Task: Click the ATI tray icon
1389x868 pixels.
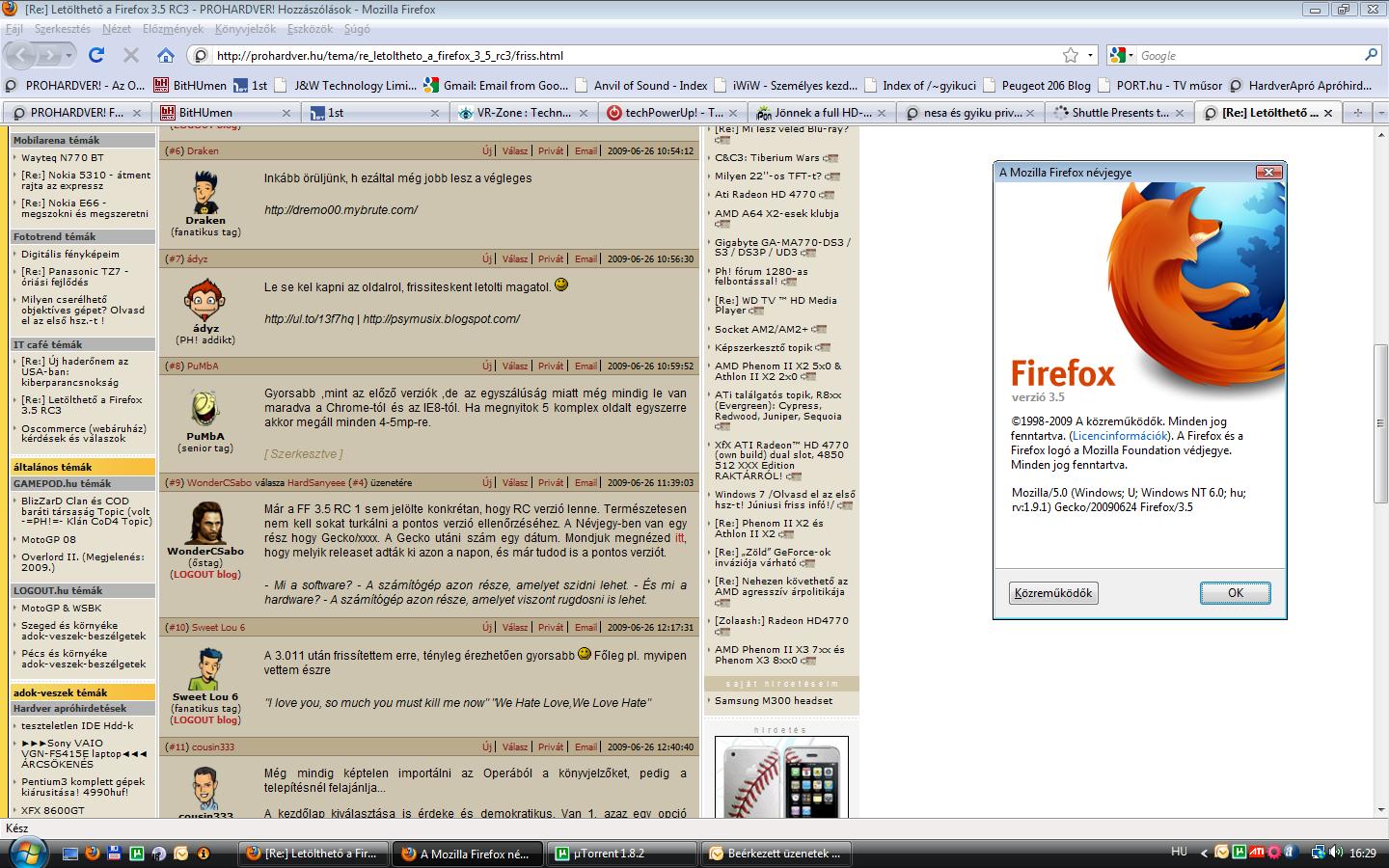Action: (x=1256, y=853)
